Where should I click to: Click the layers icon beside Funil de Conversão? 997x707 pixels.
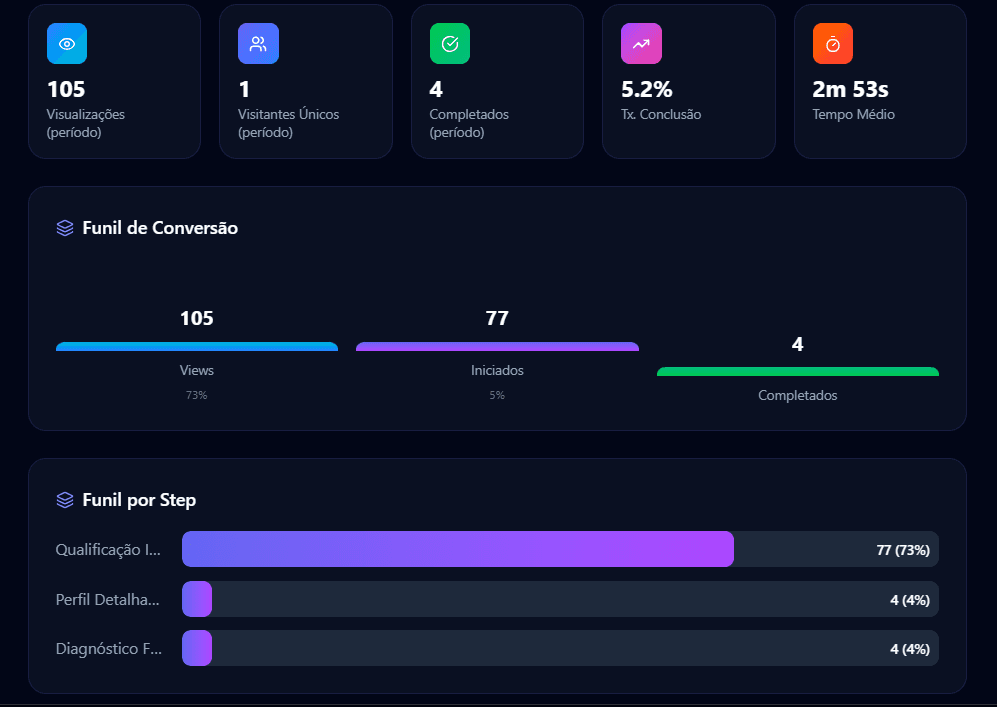coord(64,228)
